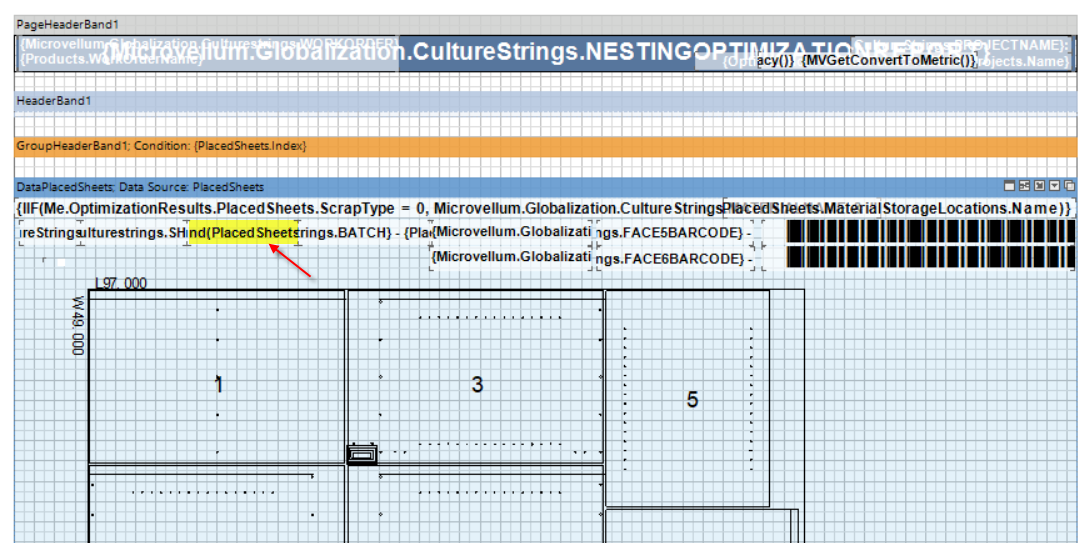Select the GroupHeaderBand1 condition band header
Viewport: 1092px width, 543px height.
pyautogui.click(x=545, y=146)
